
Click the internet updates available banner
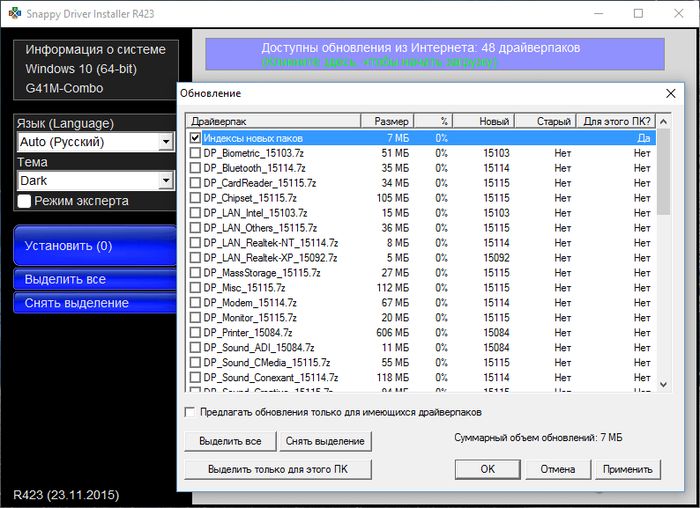click(434, 54)
